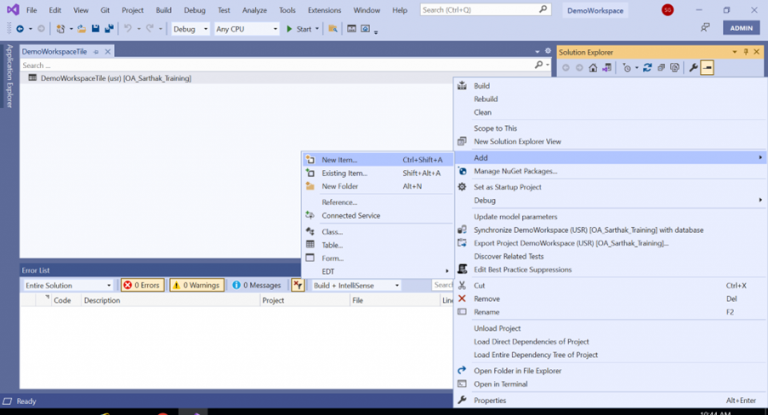
Task: Click Switch Views icon in Solution Explorer
Action: [606, 68]
